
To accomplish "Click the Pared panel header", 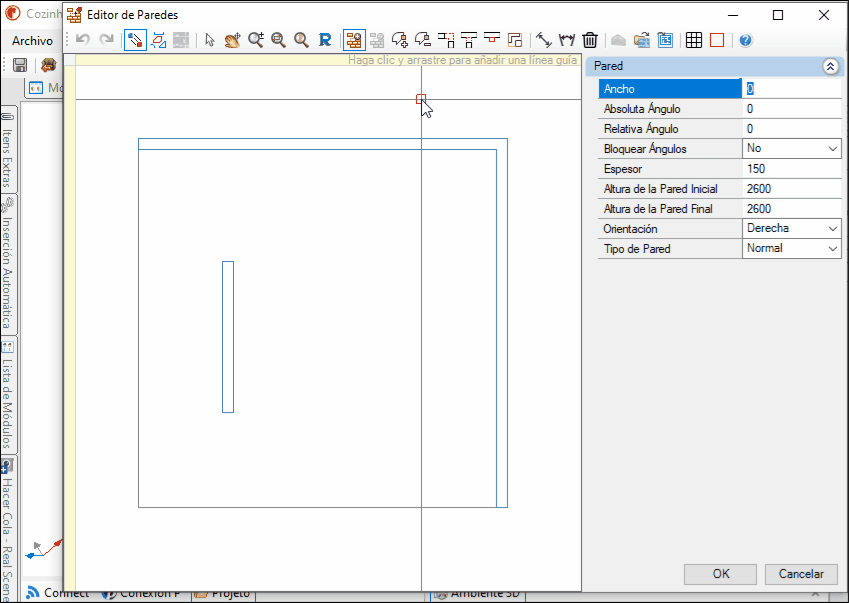I will [715, 66].
